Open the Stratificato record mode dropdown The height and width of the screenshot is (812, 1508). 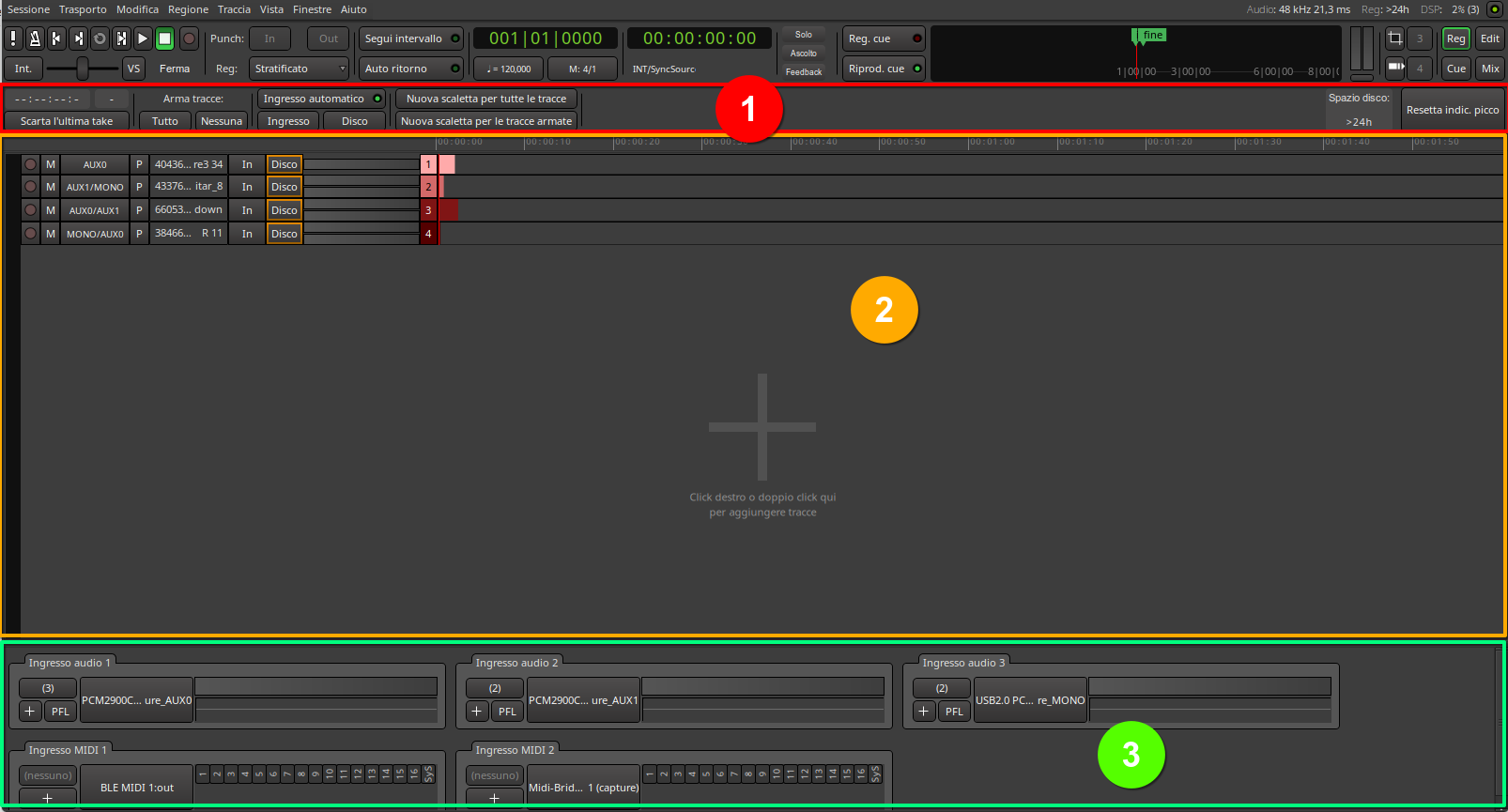(x=299, y=69)
